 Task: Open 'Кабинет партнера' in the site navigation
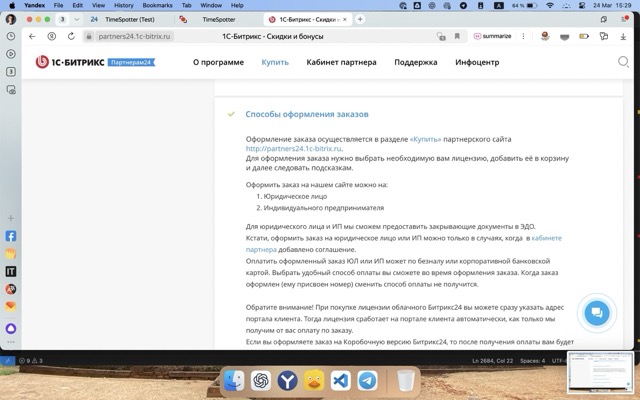pos(341,62)
